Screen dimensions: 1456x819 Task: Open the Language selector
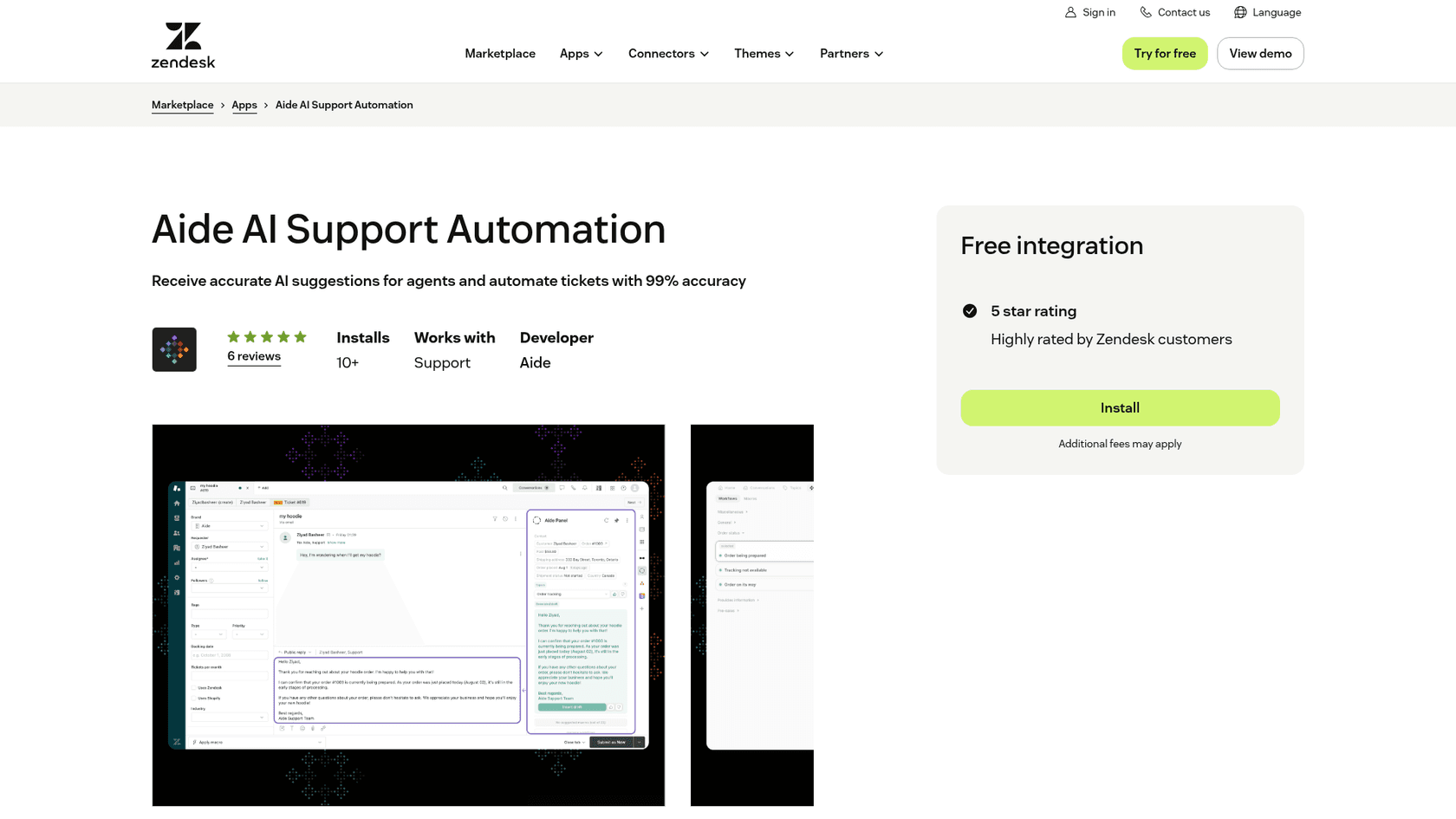point(1267,12)
